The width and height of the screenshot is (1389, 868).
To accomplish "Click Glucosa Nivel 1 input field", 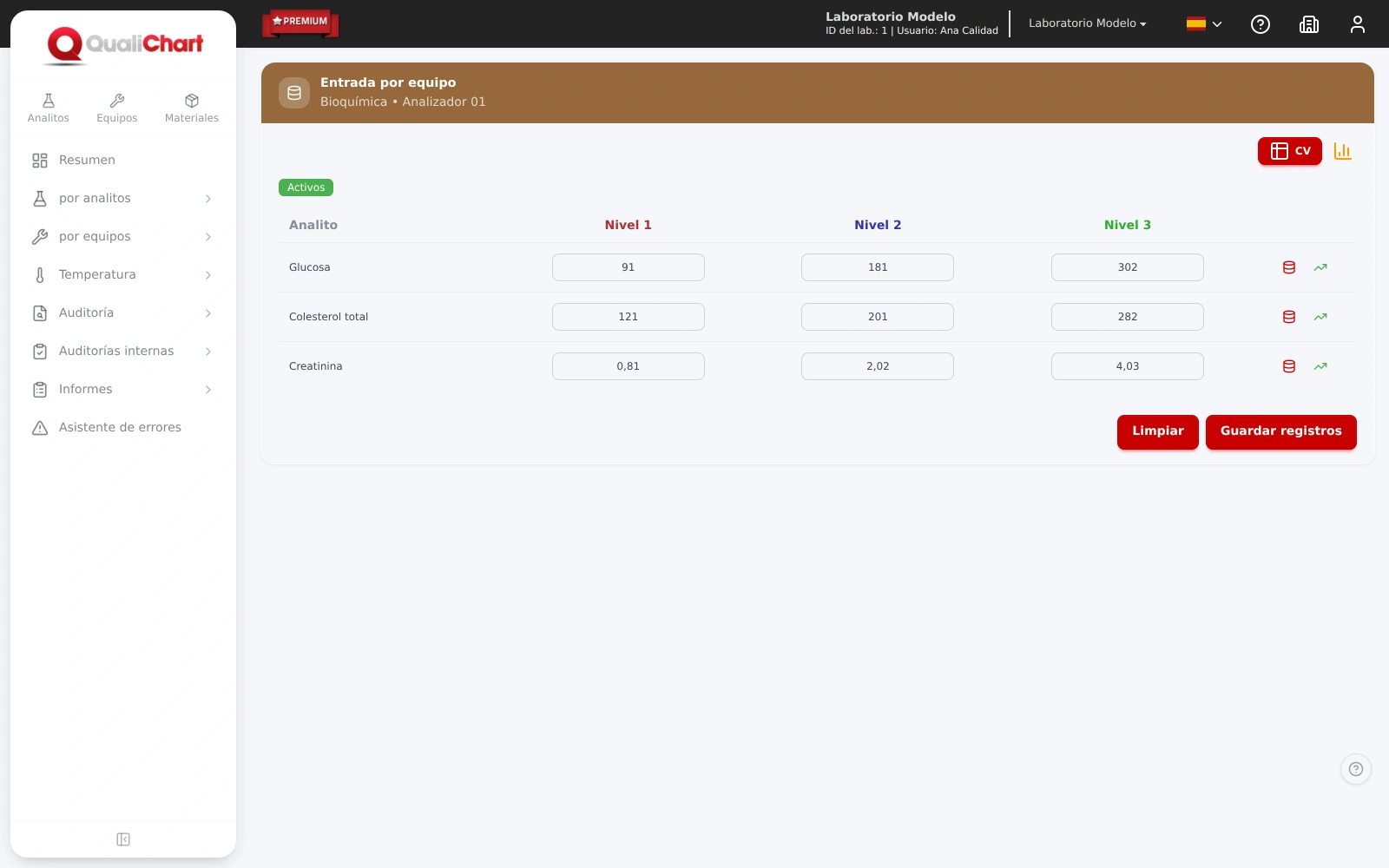I will (x=629, y=267).
